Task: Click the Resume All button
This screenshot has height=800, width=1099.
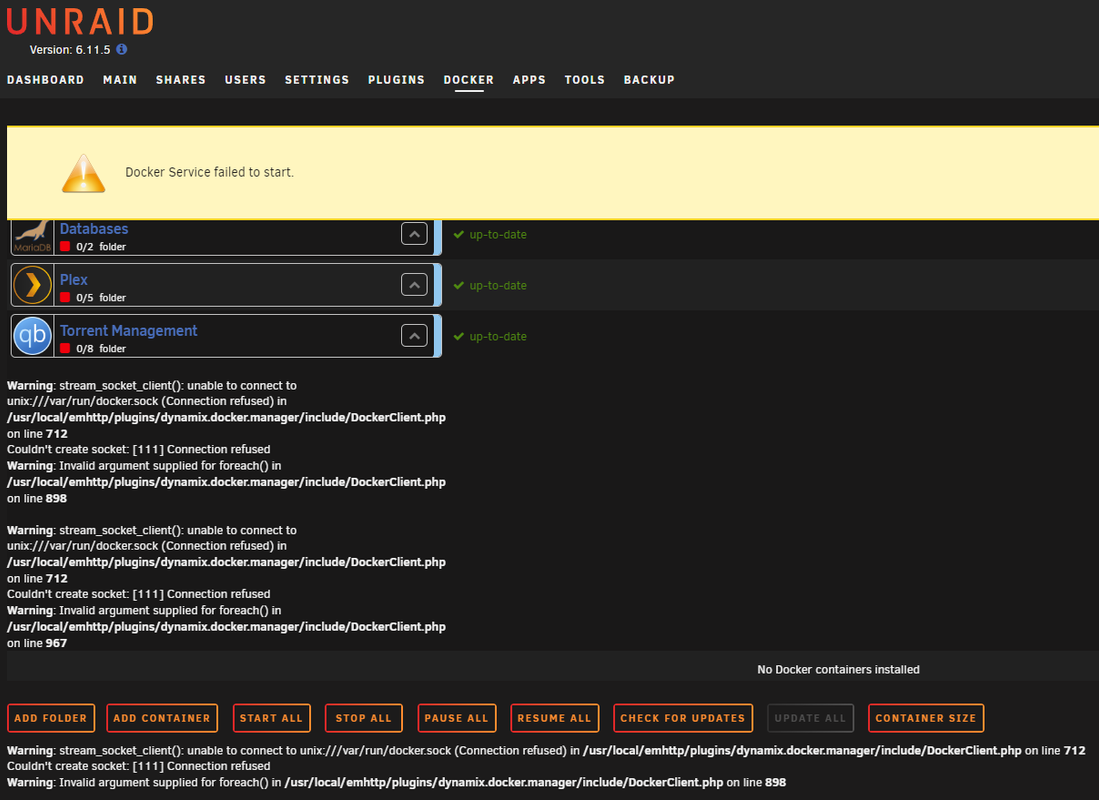Action: (554, 718)
